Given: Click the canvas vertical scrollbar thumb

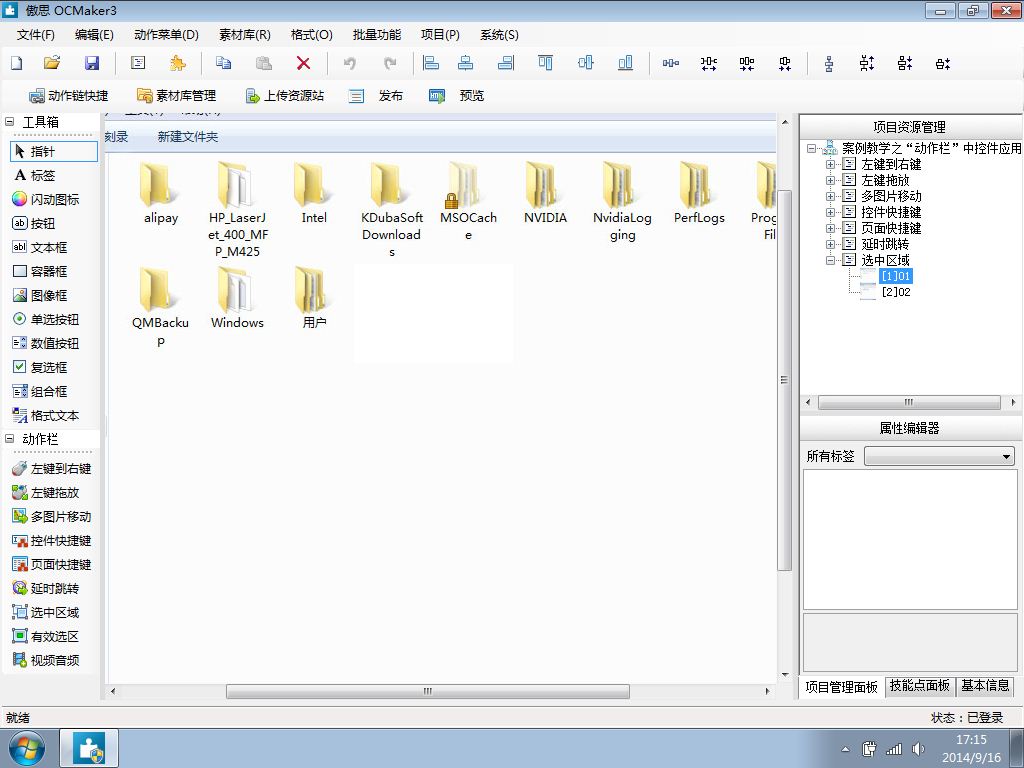Looking at the screenshot, I should click(x=784, y=380).
